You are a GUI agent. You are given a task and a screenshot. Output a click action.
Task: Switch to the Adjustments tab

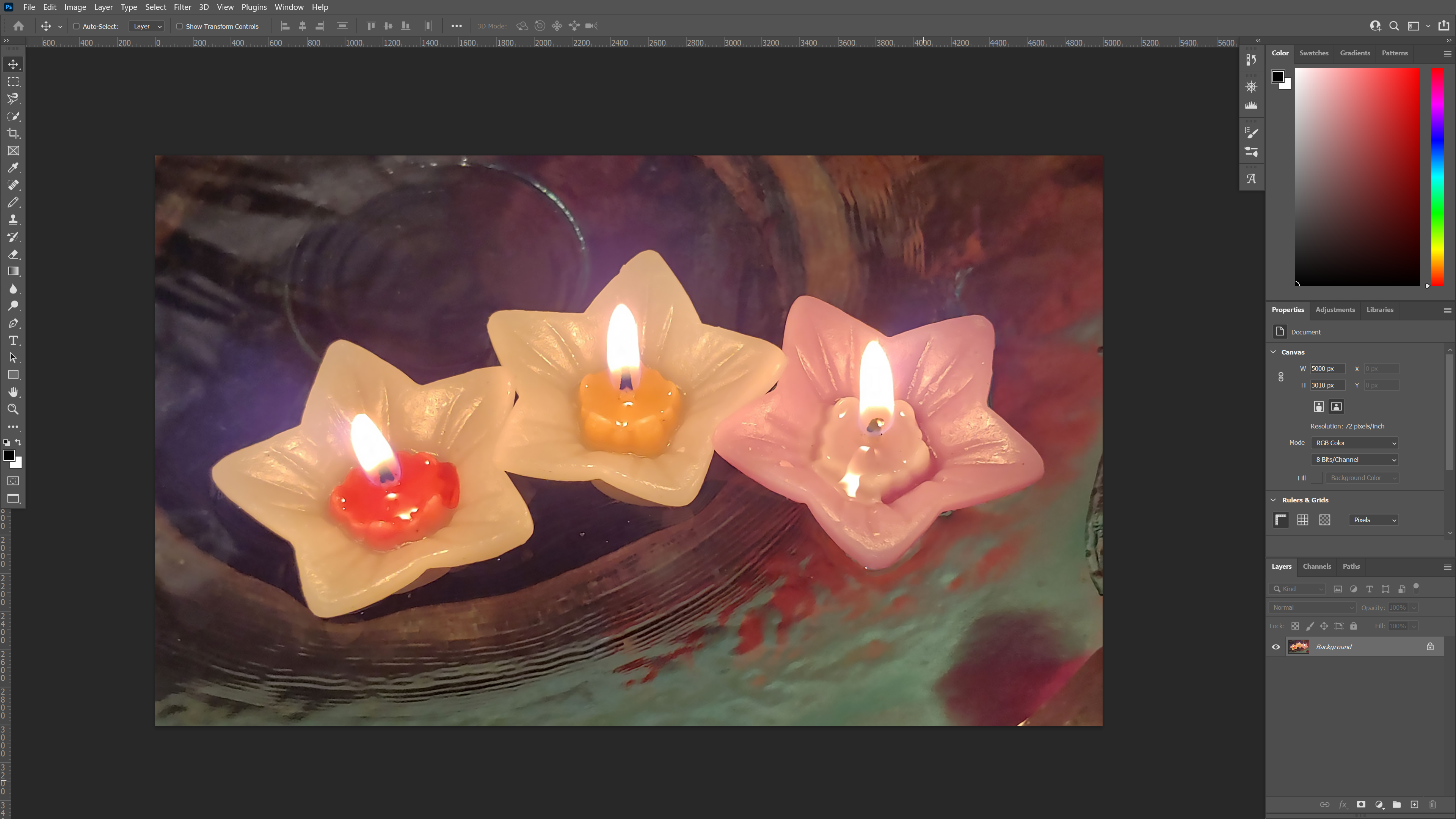tap(1335, 310)
